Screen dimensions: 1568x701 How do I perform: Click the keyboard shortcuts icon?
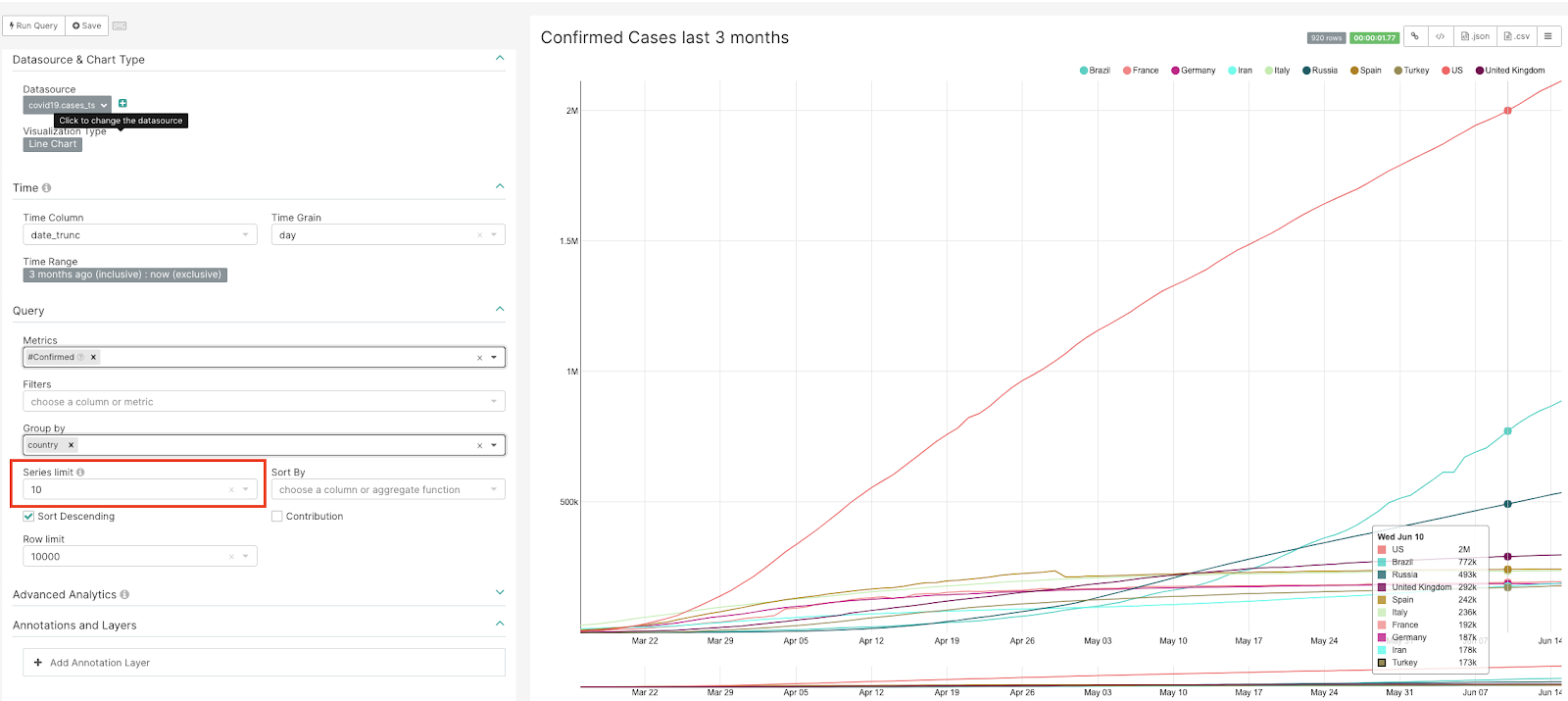[120, 25]
